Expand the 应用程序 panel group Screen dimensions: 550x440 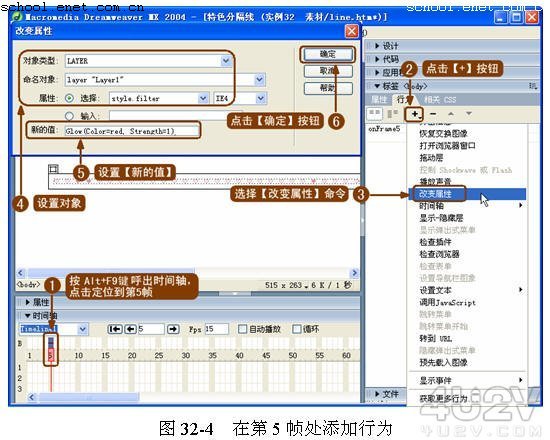[377, 73]
